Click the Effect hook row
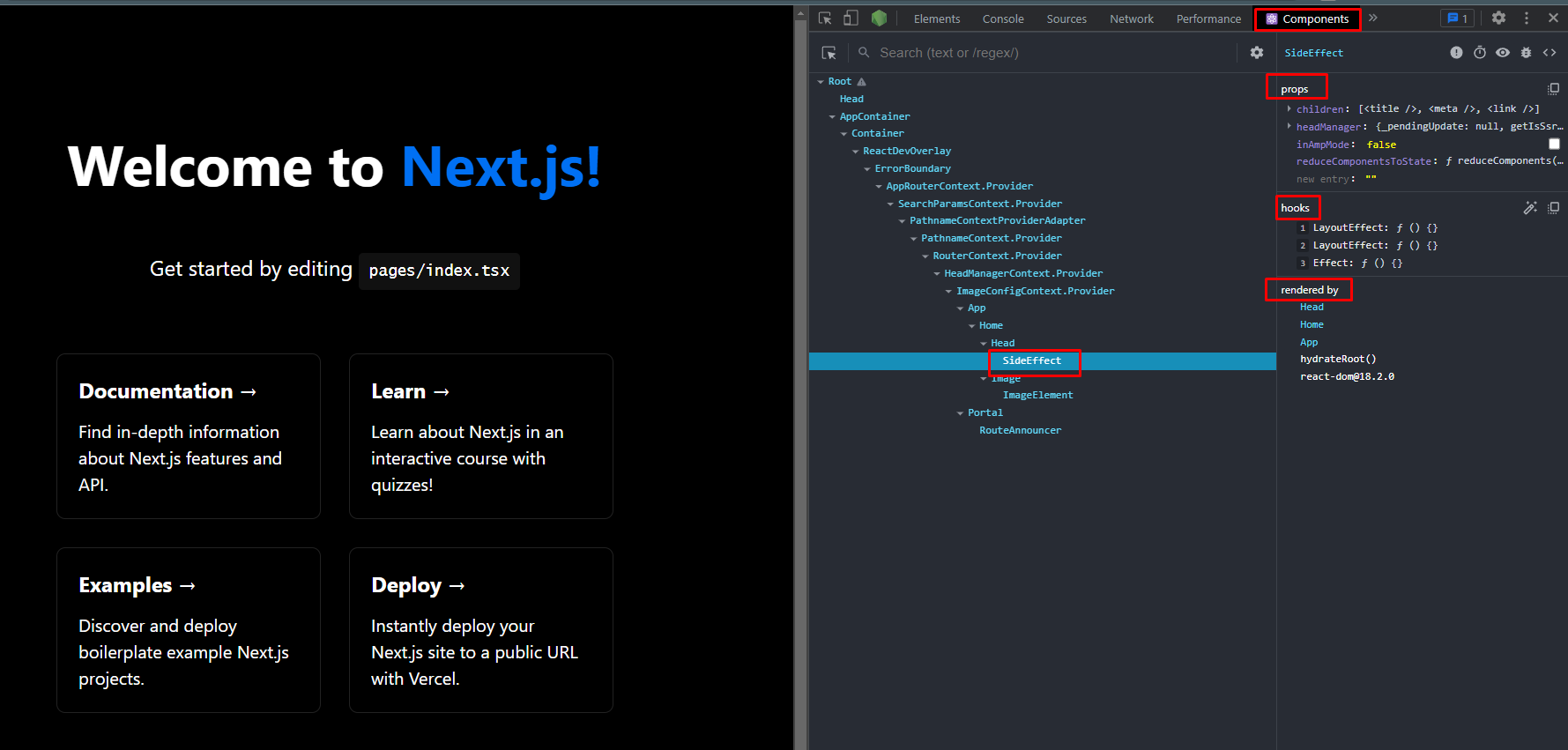1568x750 pixels. click(x=1350, y=264)
